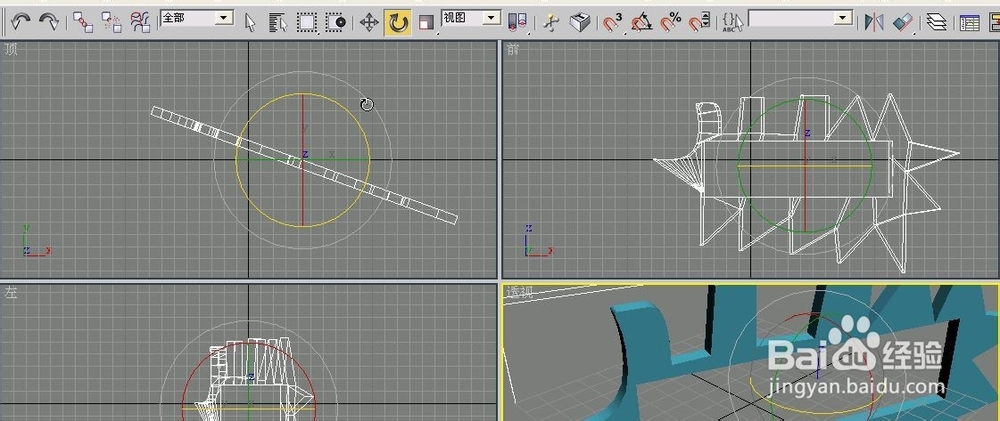Click the Use Pivot Point Center icon
The width and height of the screenshot is (1000, 421).
pyautogui.click(x=517, y=23)
